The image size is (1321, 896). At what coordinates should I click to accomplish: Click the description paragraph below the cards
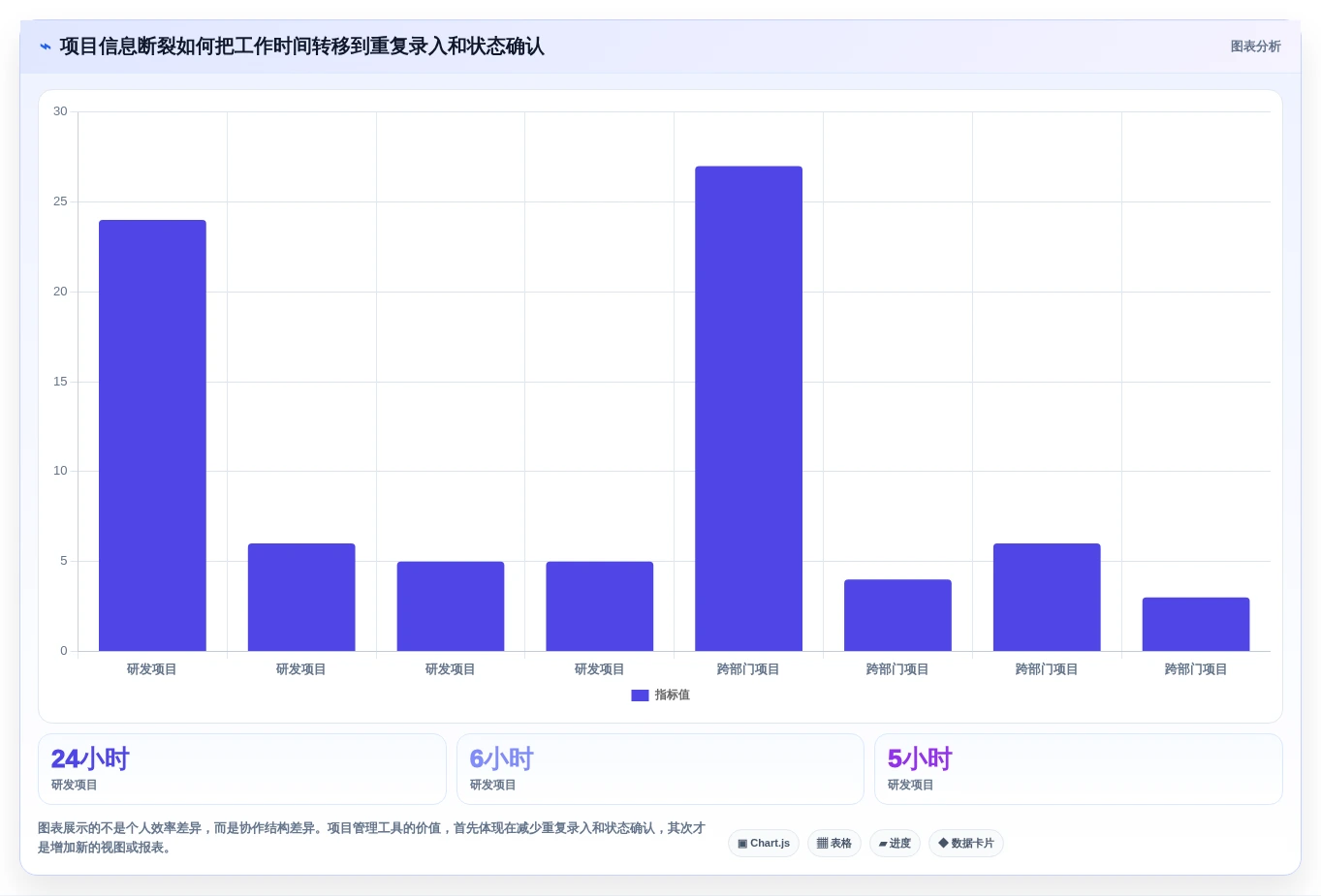pos(371,838)
